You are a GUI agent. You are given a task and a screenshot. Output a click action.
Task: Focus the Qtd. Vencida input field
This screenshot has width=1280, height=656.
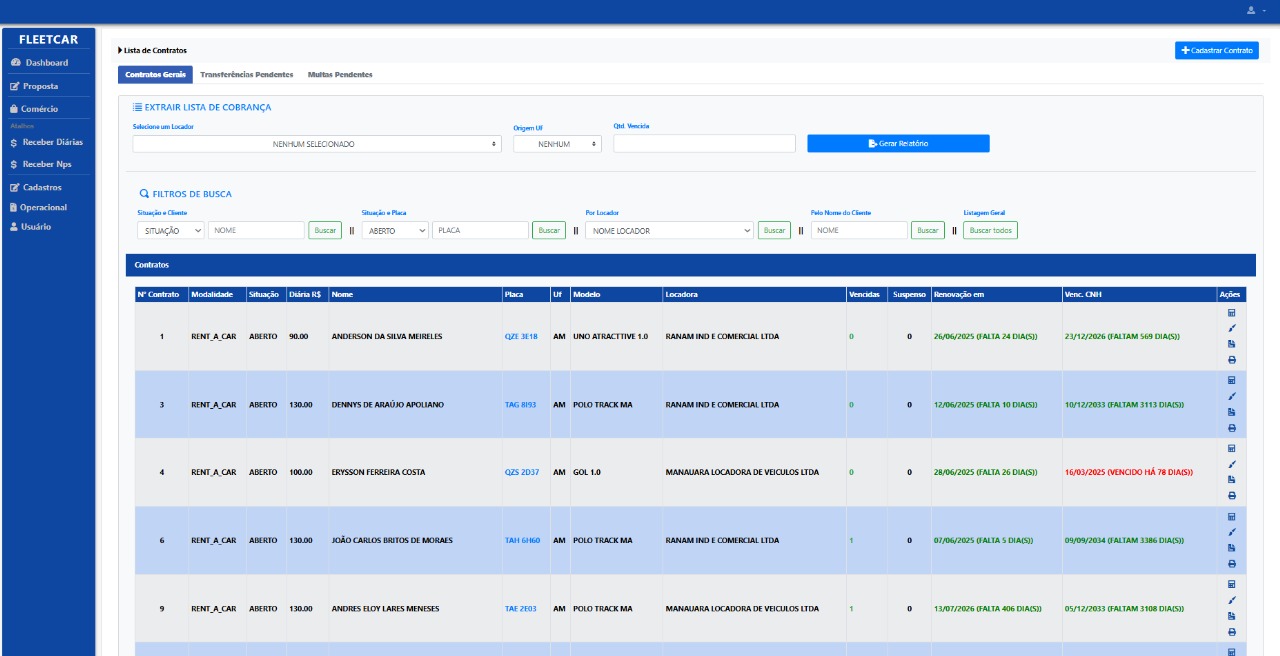tap(704, 144)
